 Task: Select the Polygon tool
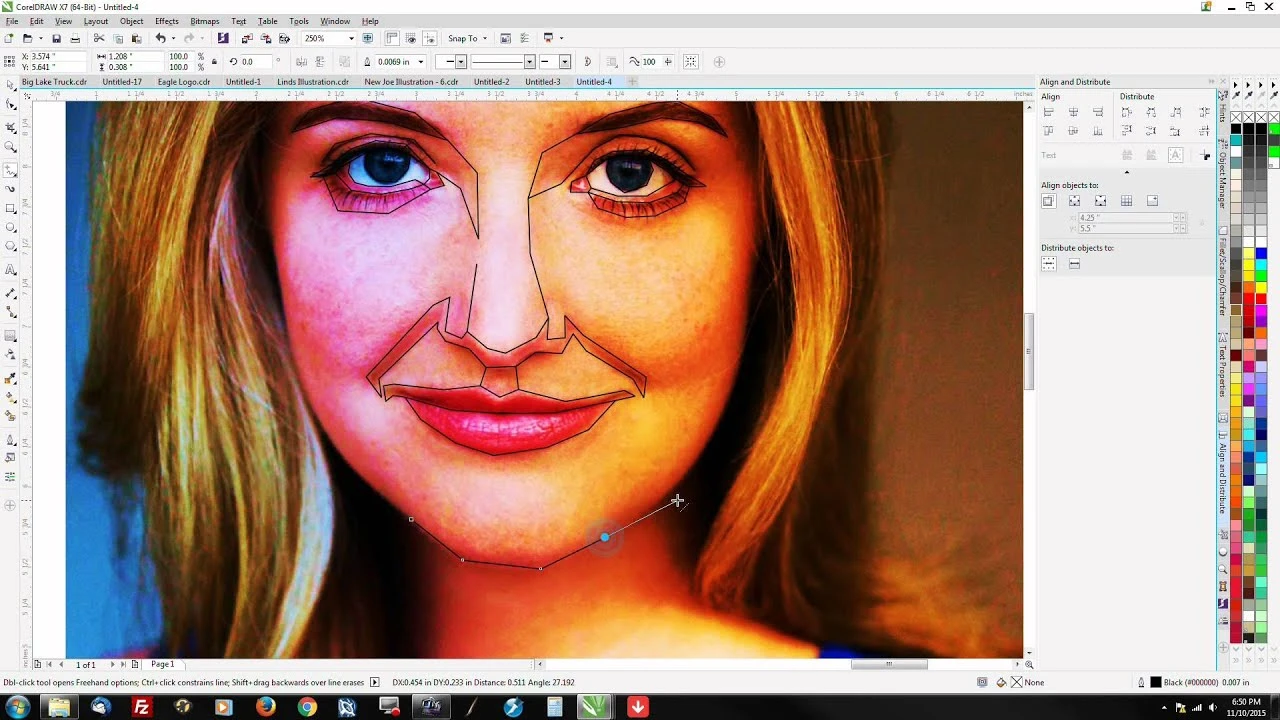click(x=10, y=246)
